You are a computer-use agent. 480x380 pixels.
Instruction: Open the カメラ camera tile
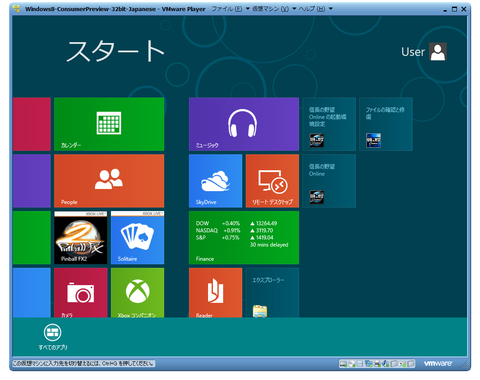pyautogui.click(x=81, y=293)
